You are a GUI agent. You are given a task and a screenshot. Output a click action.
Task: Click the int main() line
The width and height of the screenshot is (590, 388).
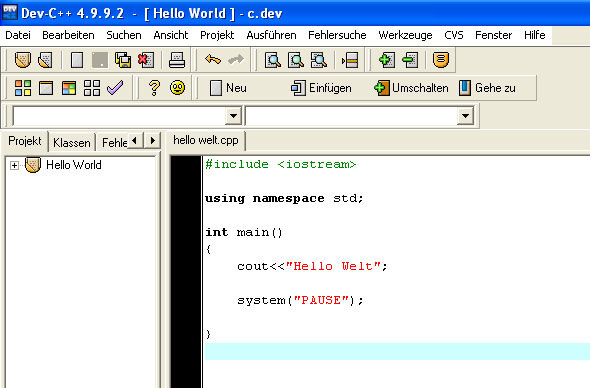pos(244,232)
